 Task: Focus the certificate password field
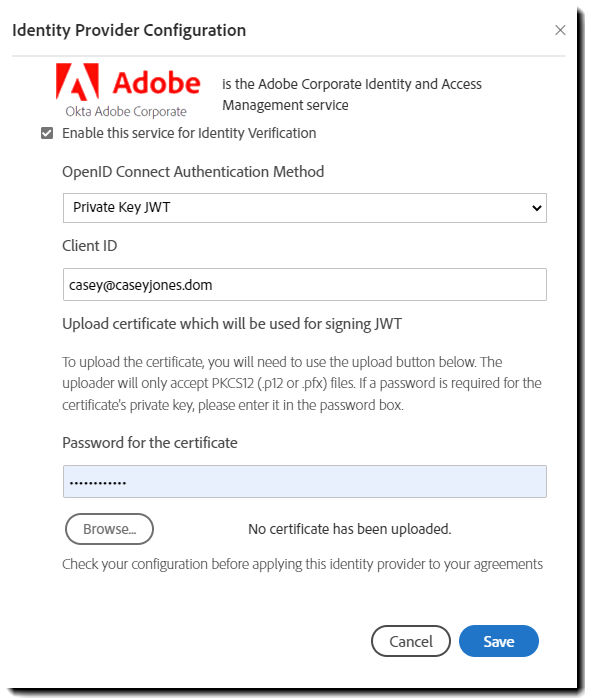coord(304,482)
